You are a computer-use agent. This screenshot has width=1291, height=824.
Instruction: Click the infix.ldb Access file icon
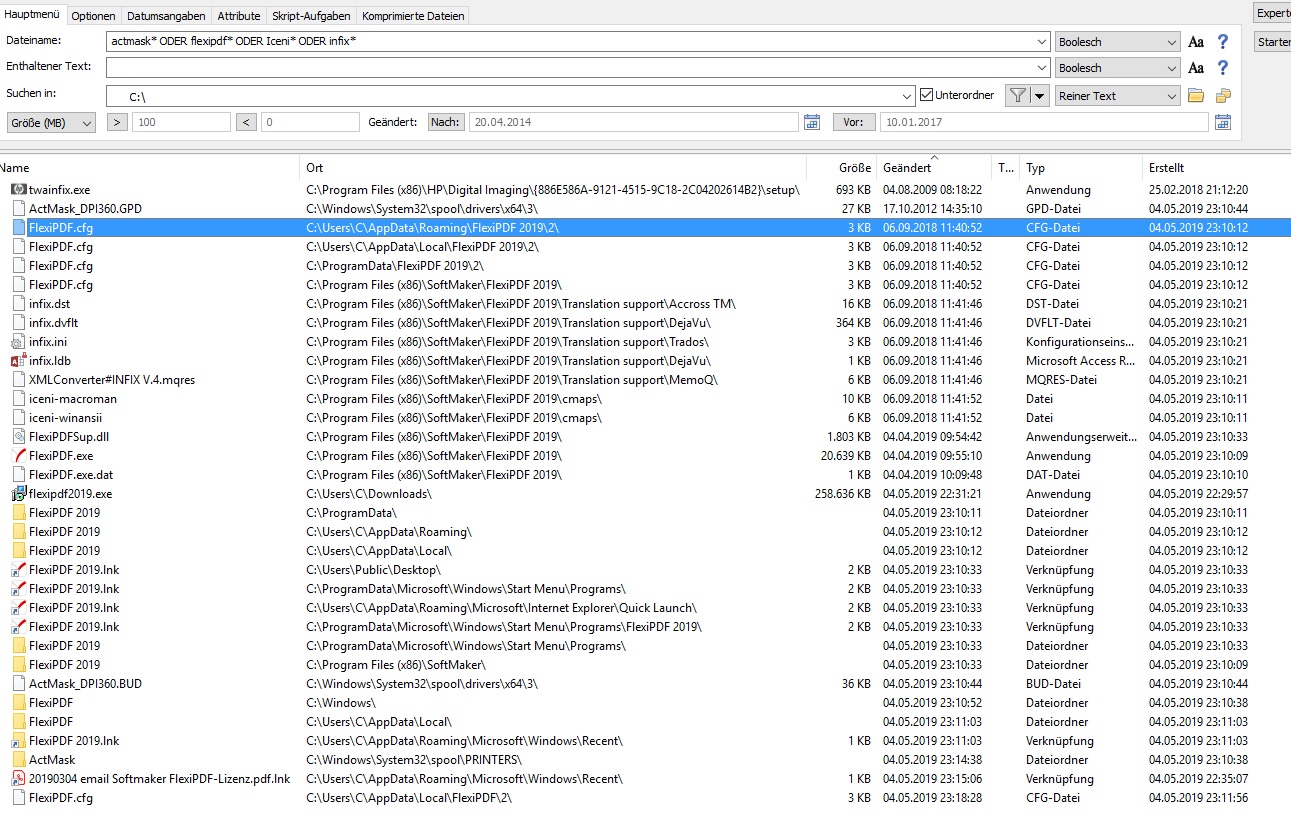pyautogui.click(x=18, y=361)
